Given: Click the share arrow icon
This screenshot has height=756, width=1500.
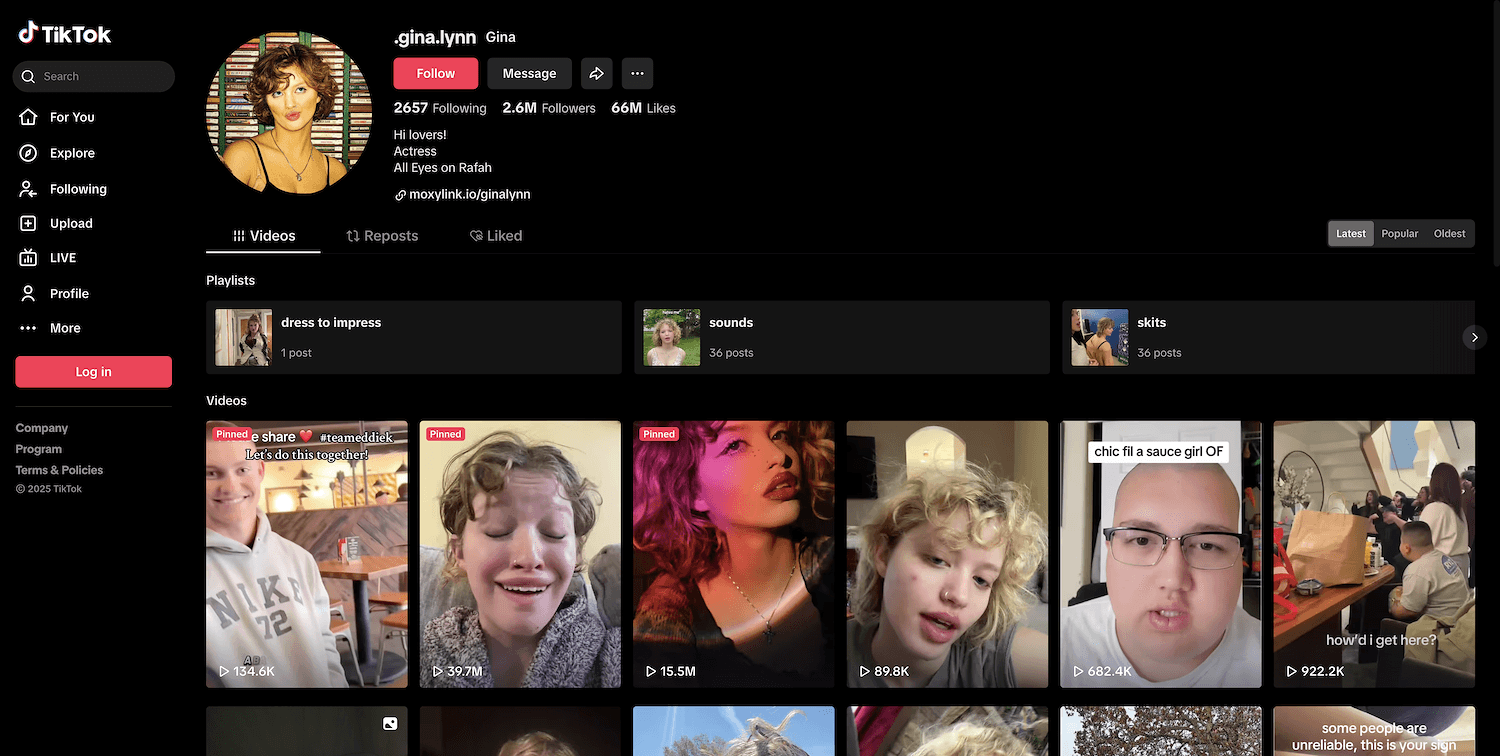Looking at the screenshot, I should (x=596, y=73).
